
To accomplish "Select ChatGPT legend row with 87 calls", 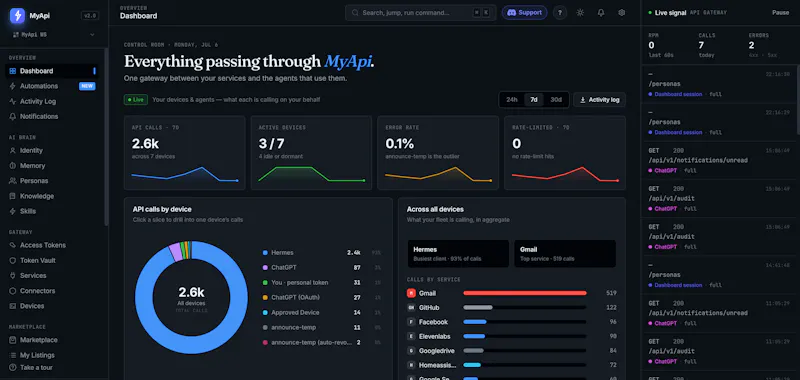I will [321, 267].
